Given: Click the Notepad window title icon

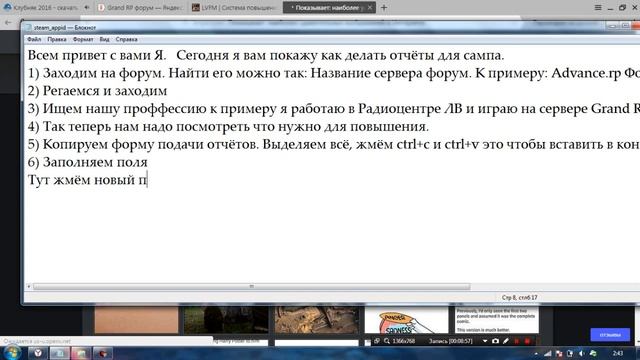Looking at the screenshot, I should pyautogui.click(x=29, y=27).
